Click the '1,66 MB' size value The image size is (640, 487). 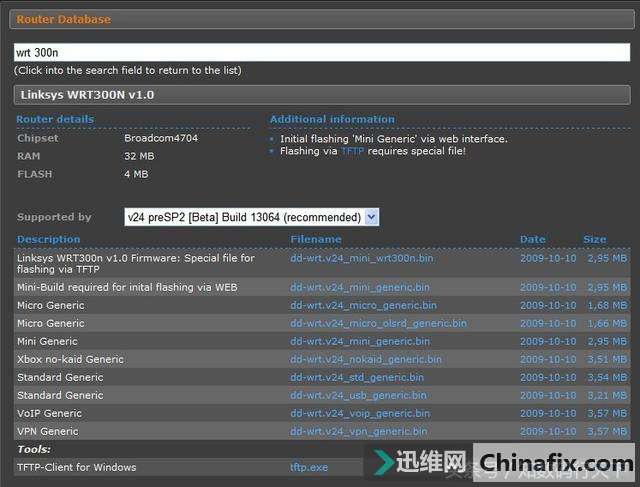click(607, 323)
